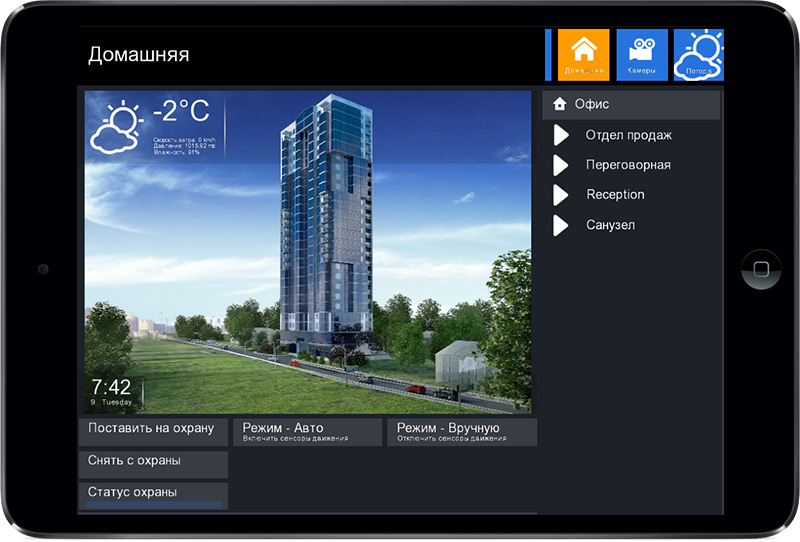Viewport: 800px width, 542px height.
Task: Select the Reception room label
Action: click(615, 195)
